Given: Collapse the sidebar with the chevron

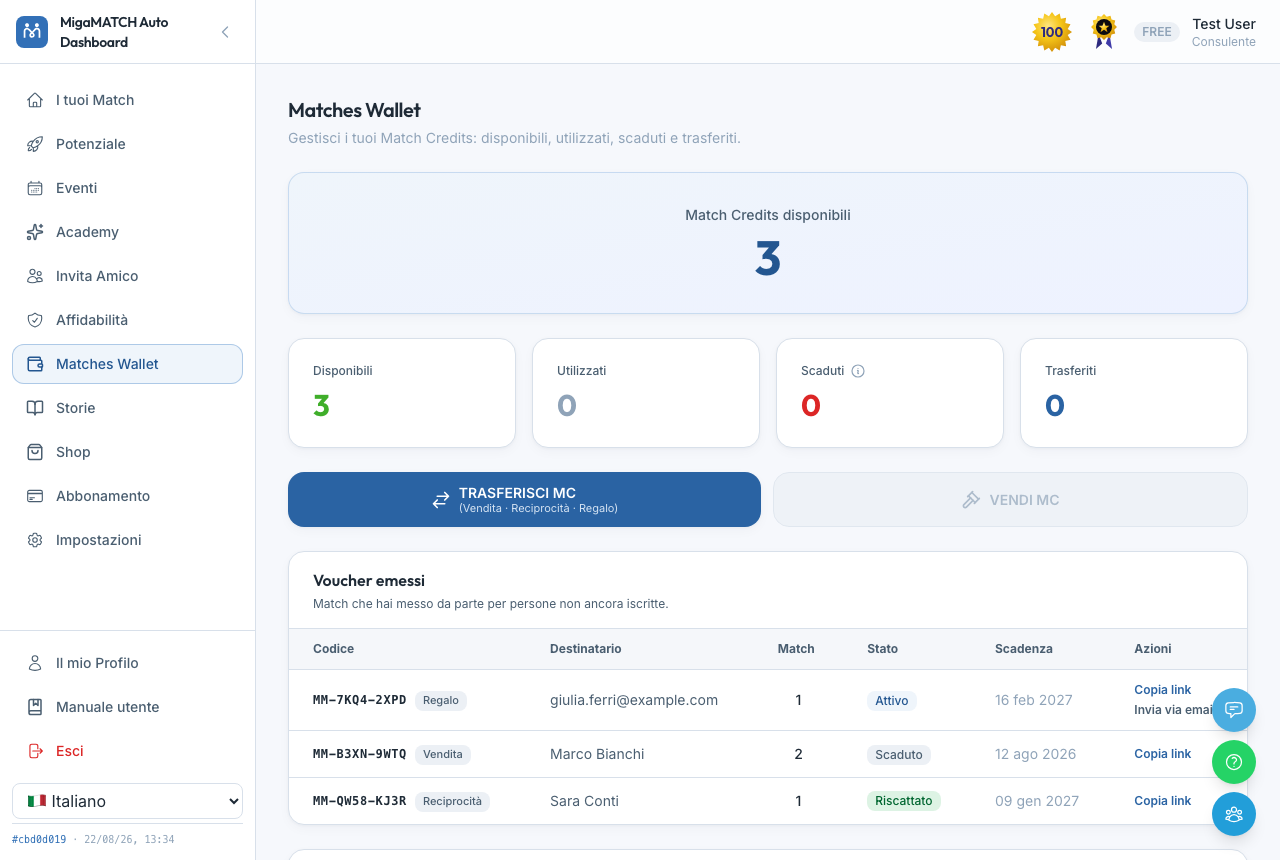Looking at the screenshot, I should pos(225,32).
